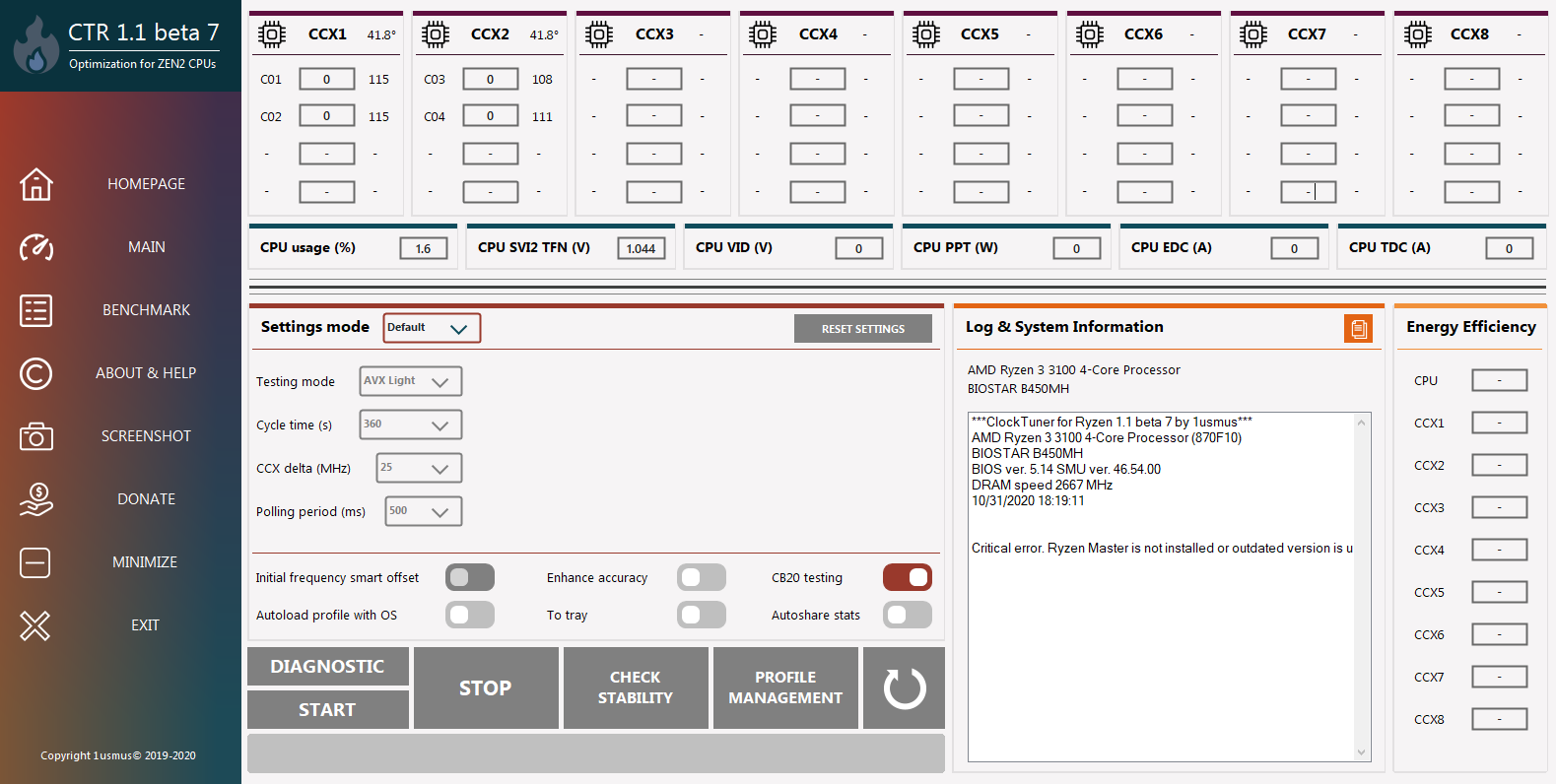Image resolution: width=1556 pixels, height=784 pixels.
Task: Click the circular refresh arrow button
Action: [905, 688]
